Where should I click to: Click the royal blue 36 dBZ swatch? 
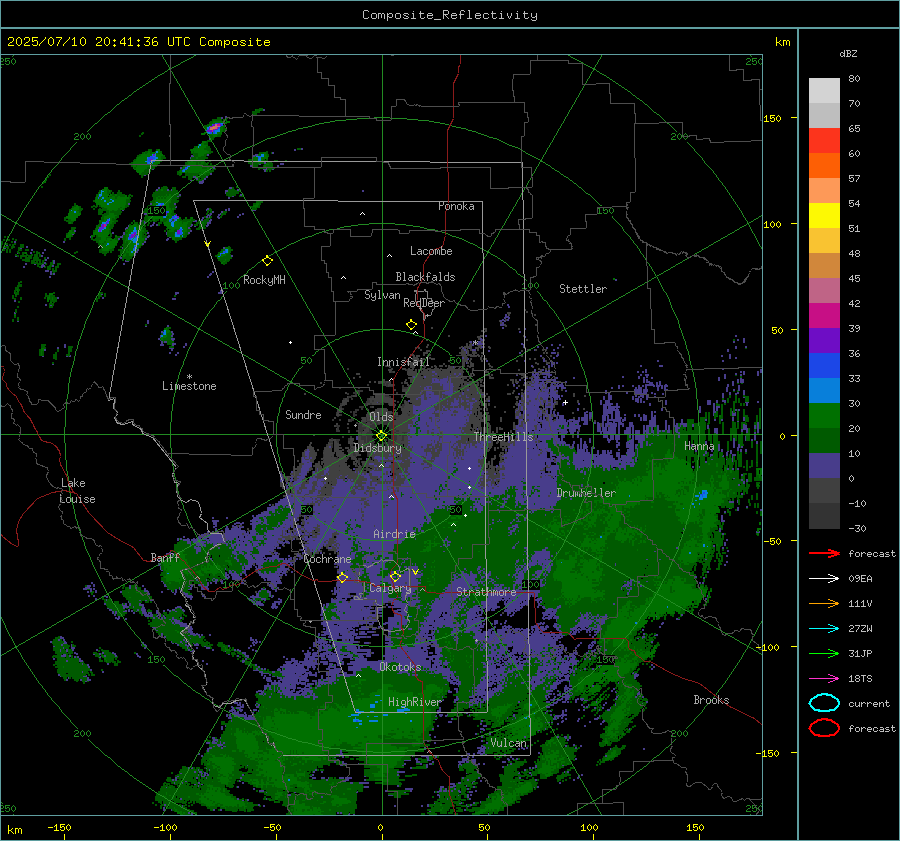[x=824, y=365]
